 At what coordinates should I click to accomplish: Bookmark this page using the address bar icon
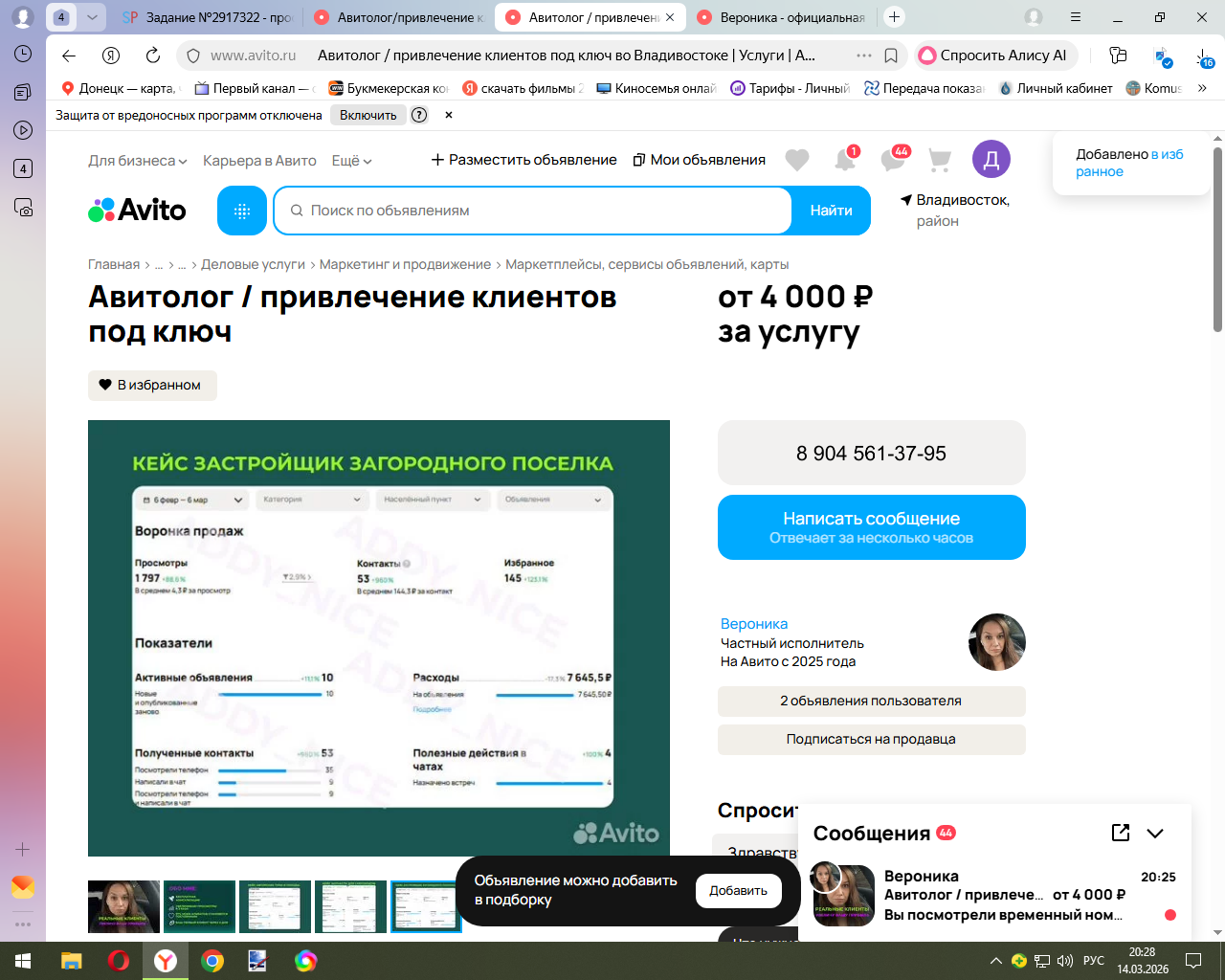(x=891, y=56)
